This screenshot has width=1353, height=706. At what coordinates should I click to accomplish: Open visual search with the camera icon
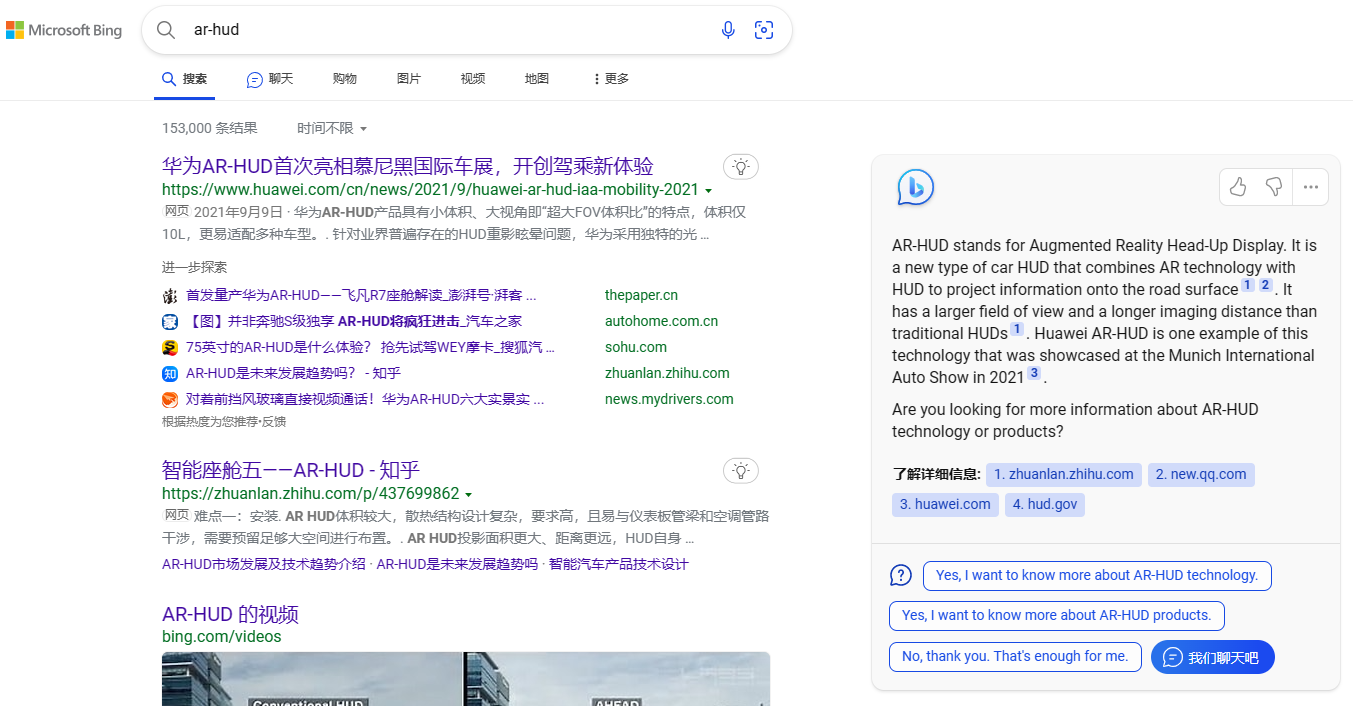[x=764, y=30]
